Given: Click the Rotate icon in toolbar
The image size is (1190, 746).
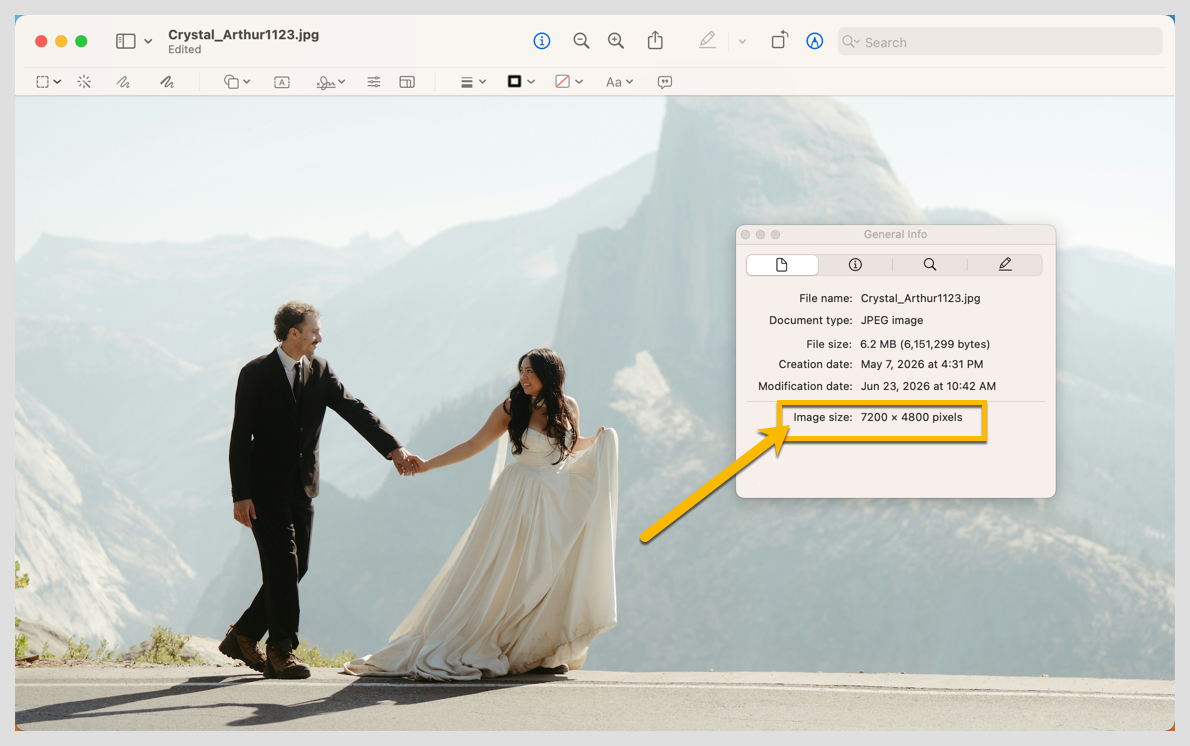Looking at the screenshot, I should pyautogui.click(x=779, y=40).
